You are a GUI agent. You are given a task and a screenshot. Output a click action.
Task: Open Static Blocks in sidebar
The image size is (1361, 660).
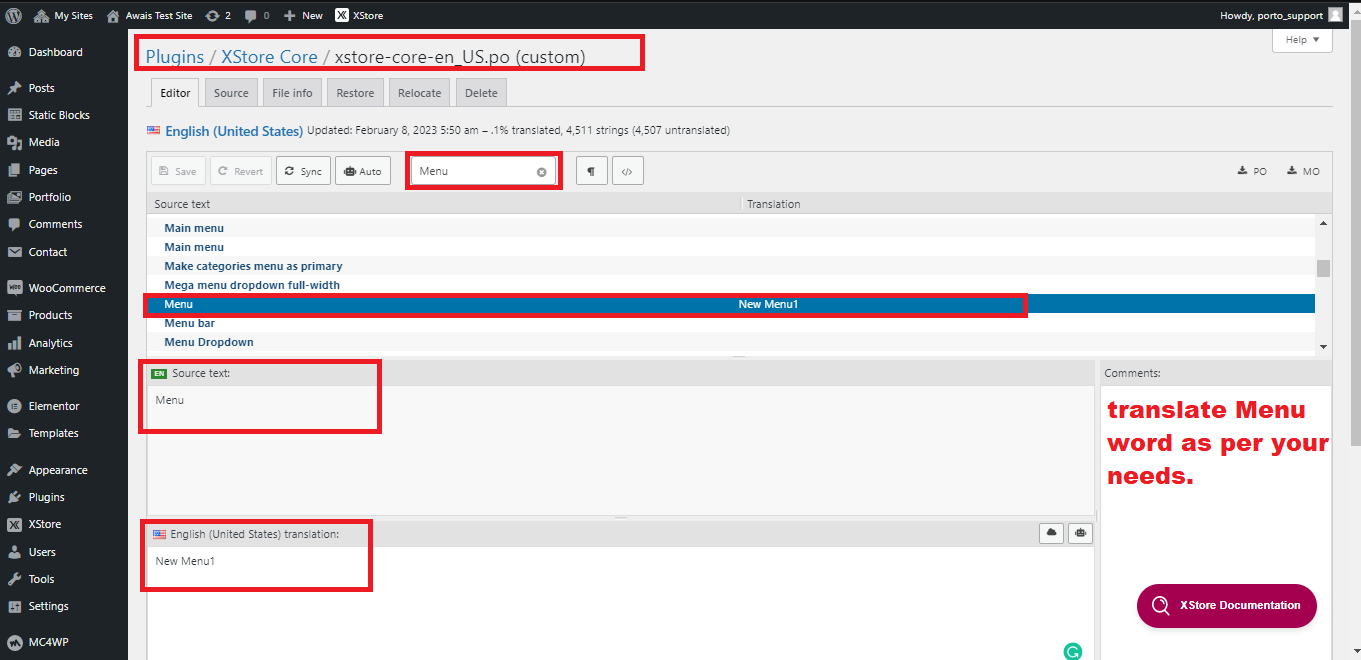pos(59,115)
